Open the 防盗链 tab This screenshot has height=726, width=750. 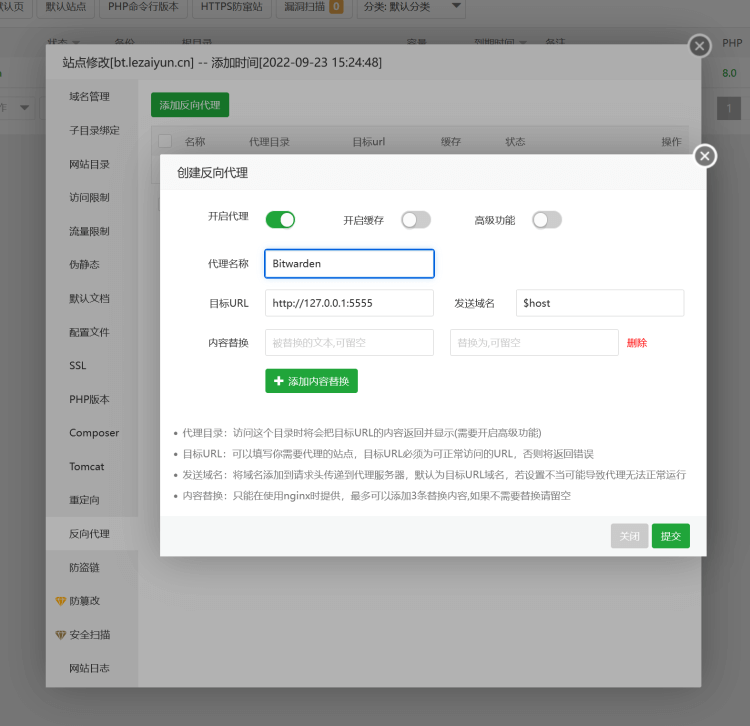click(85, 568)
